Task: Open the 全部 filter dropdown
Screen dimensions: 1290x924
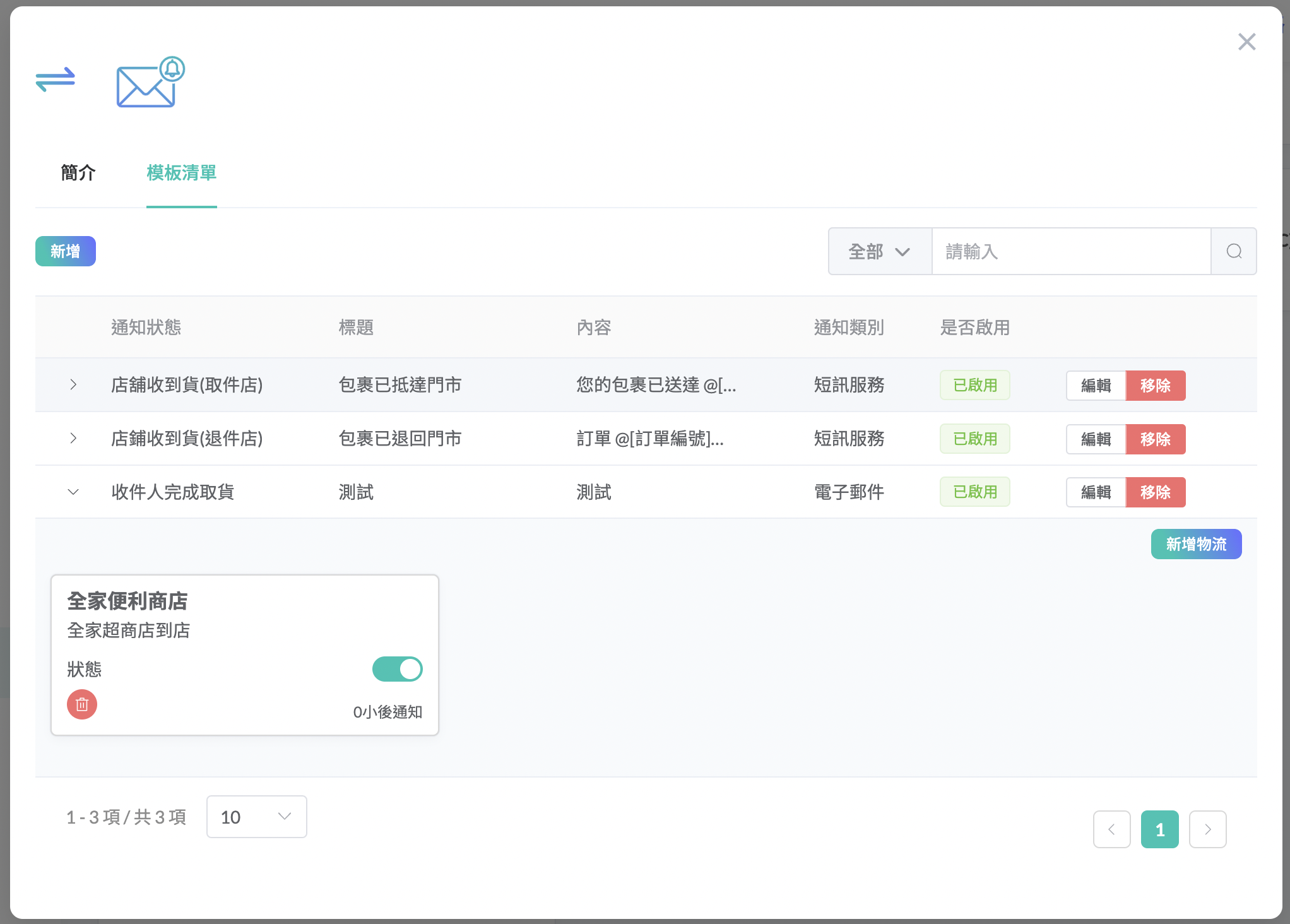Action: [879, 252]
